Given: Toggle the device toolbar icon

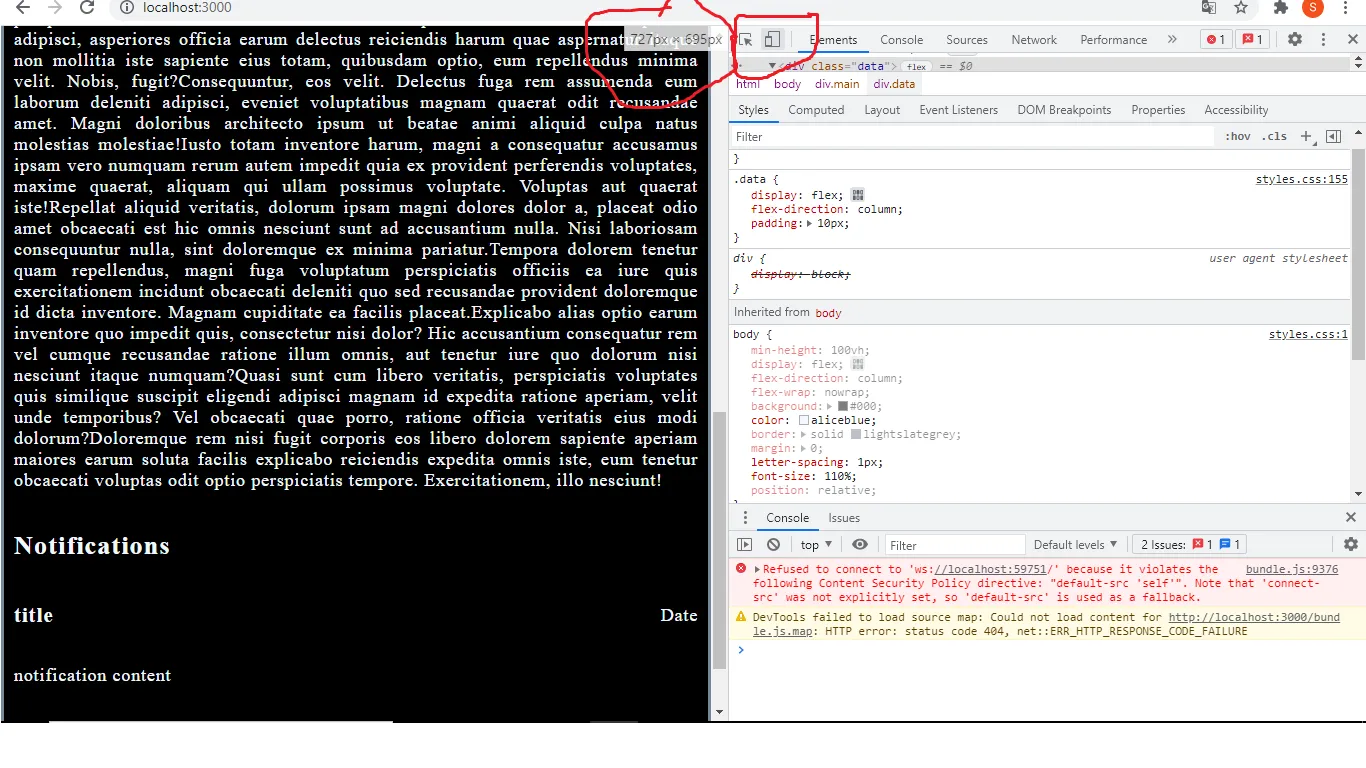Looking at the screenshot, I should tap(772, 40).
